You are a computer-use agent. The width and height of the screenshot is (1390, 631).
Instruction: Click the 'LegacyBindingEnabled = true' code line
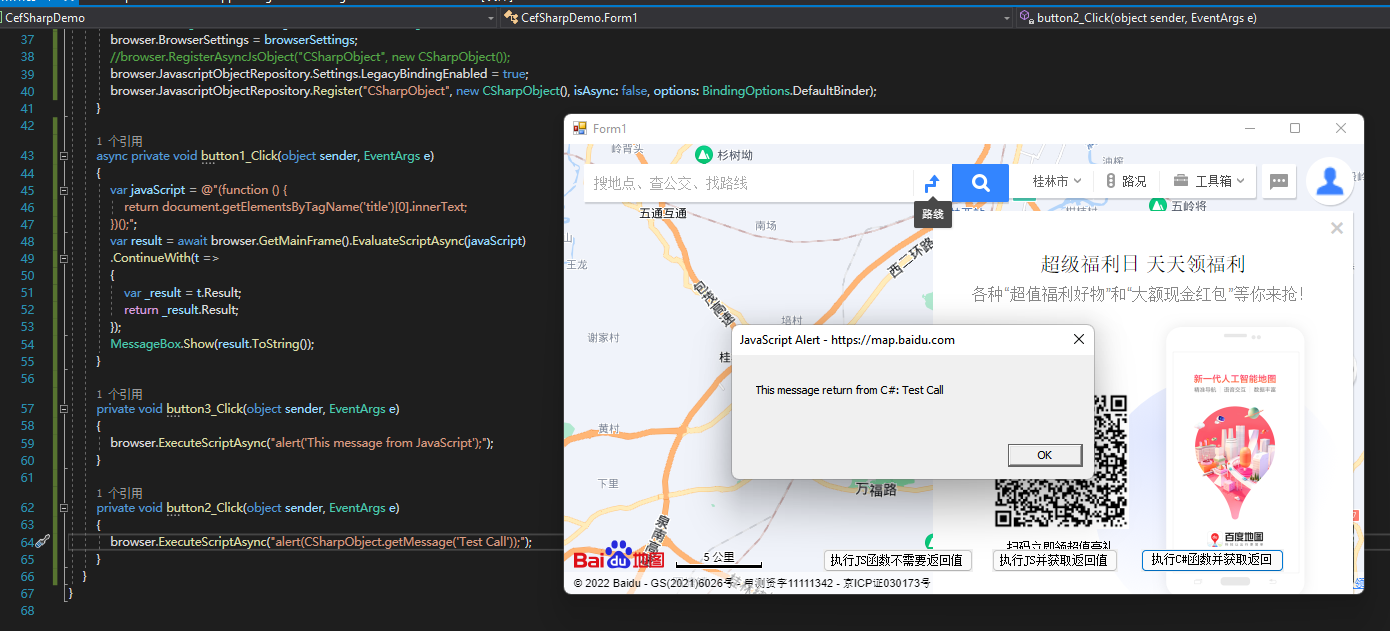click(x=319, y=74)
